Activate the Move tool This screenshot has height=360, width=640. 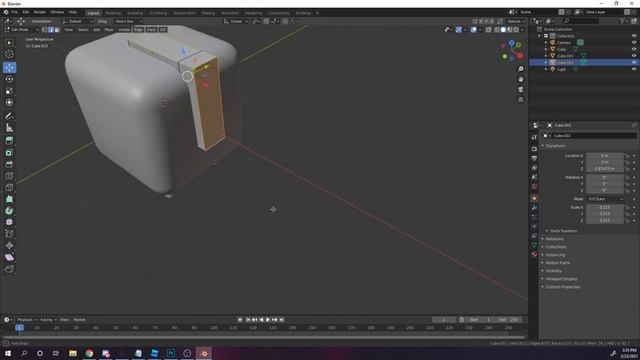pos(9,67)
